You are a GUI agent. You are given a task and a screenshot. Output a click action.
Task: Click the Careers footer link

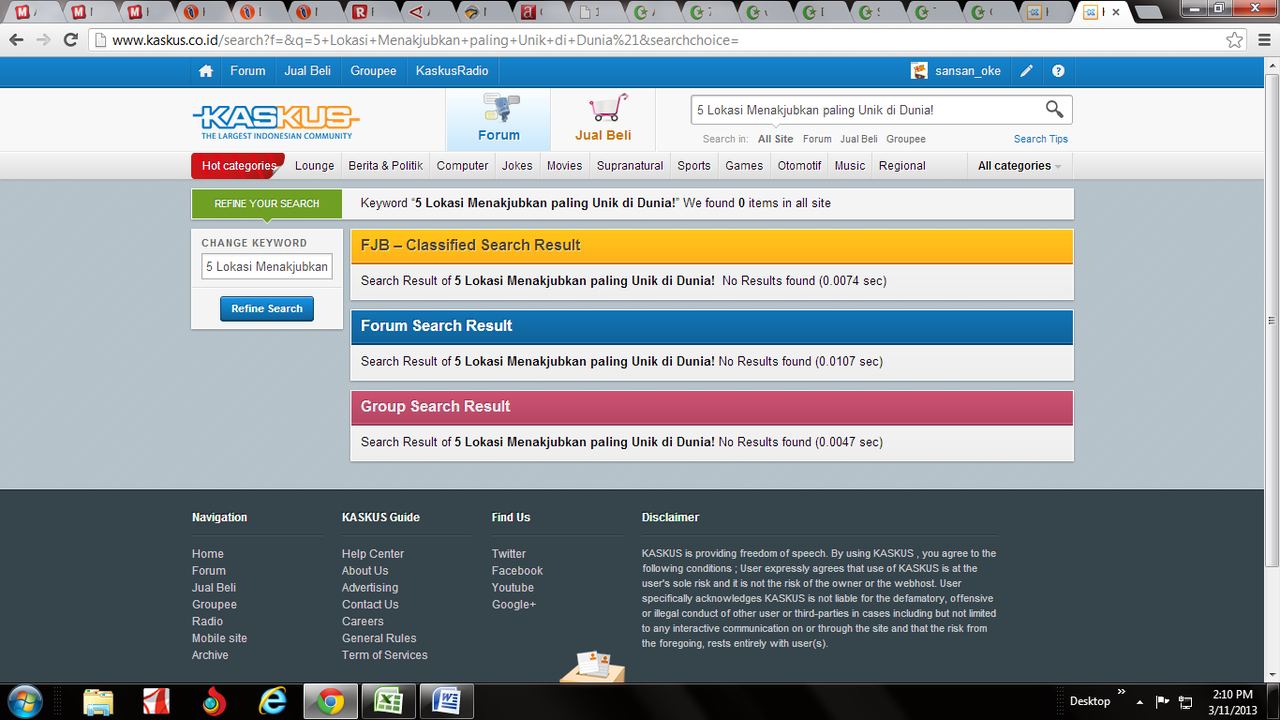(x=363, y=621)
